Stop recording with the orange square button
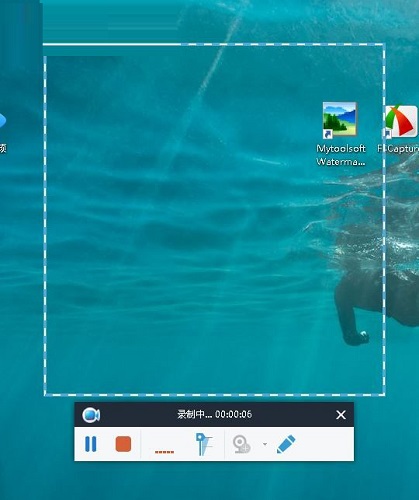The height and width of the screenshot is (500, 419). point(123,444)
